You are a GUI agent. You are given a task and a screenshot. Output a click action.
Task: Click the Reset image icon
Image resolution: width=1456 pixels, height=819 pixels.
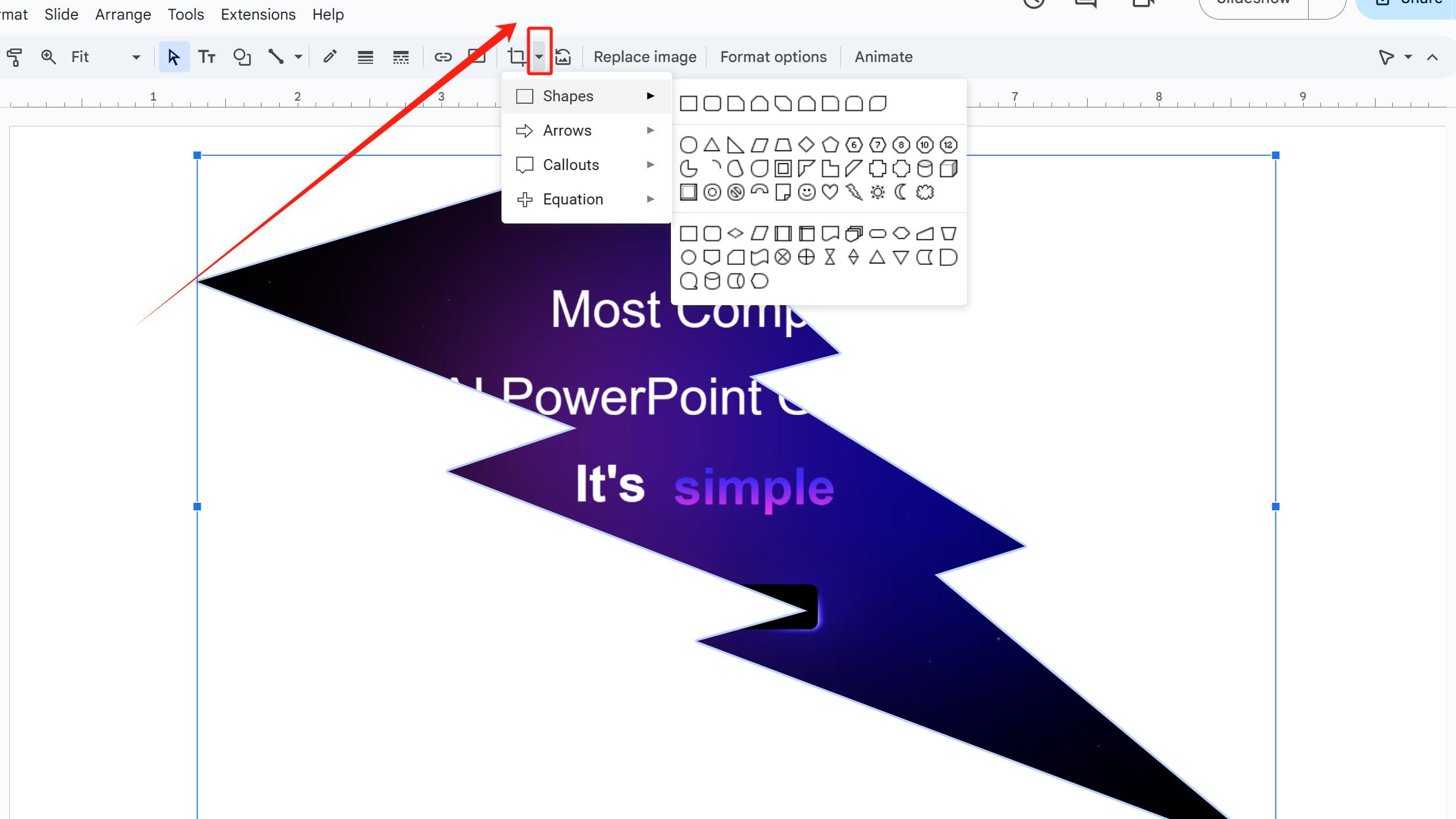coord(563,57)
